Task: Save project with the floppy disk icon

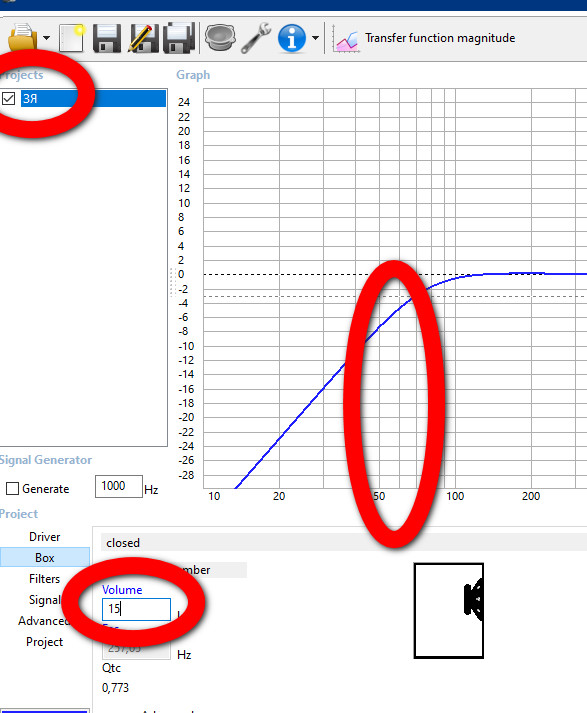Action: coord(107,38)
